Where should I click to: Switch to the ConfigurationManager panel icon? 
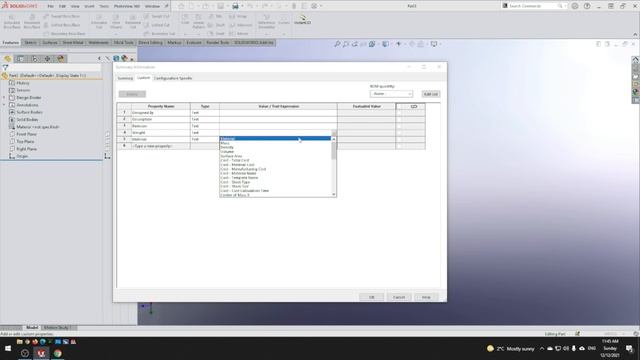tap(34, 59)
